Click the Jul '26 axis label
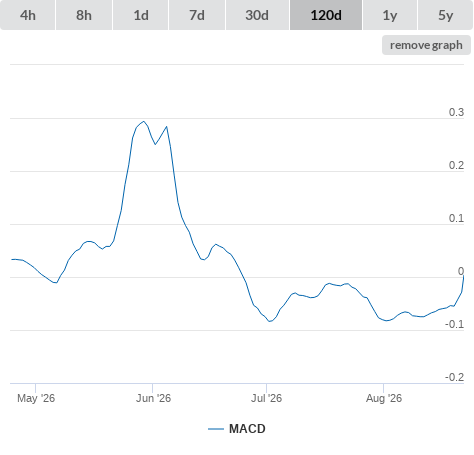Viewport: 474px width, 455px height. [x=266, y=398]
